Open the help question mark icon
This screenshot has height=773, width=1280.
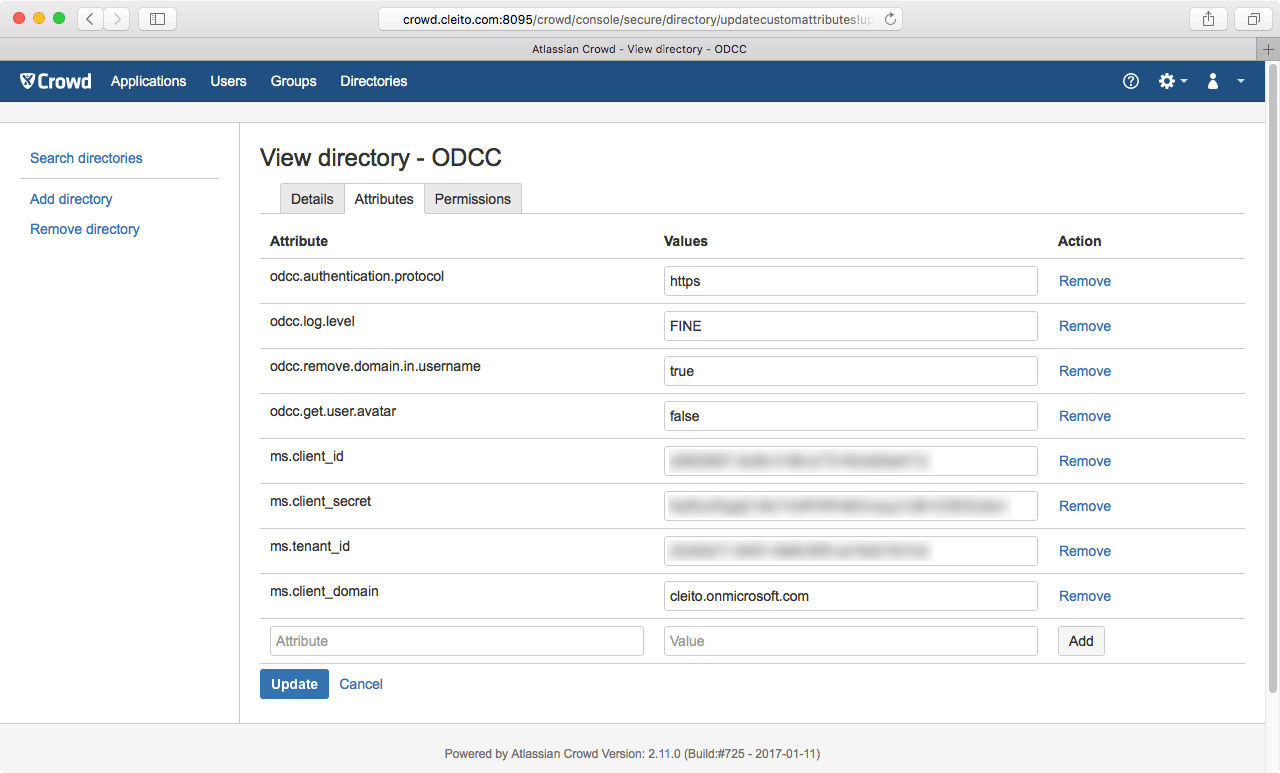coord(1131,82)
